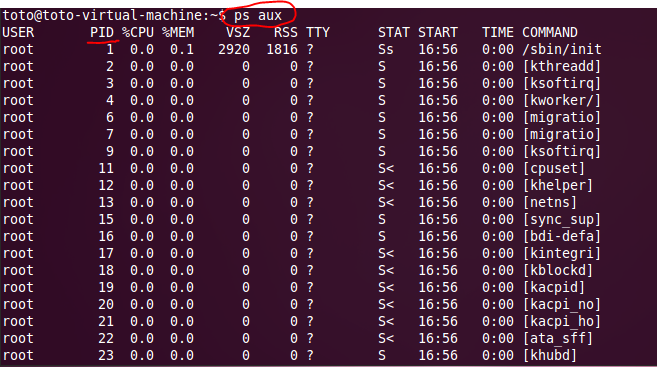Select [migratio] on the PID 6 row

point(562,117)
